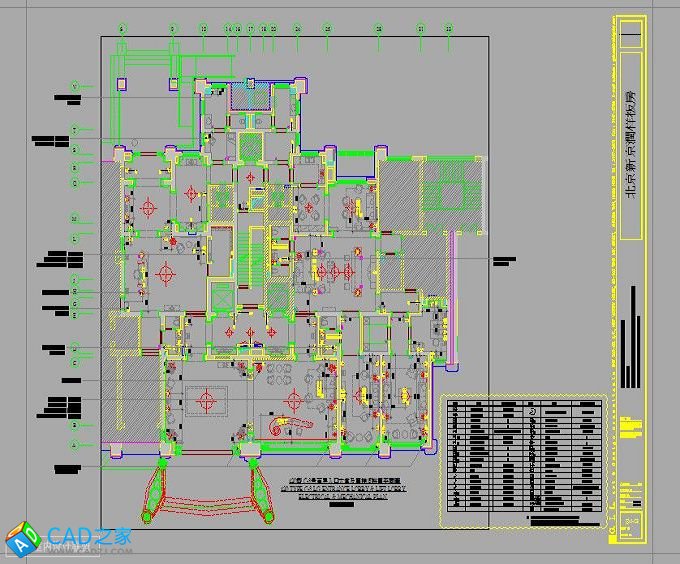This screenshot has height=564, width=680.
Task: Click the top-right green grid bubble
Action: (448, 29)
